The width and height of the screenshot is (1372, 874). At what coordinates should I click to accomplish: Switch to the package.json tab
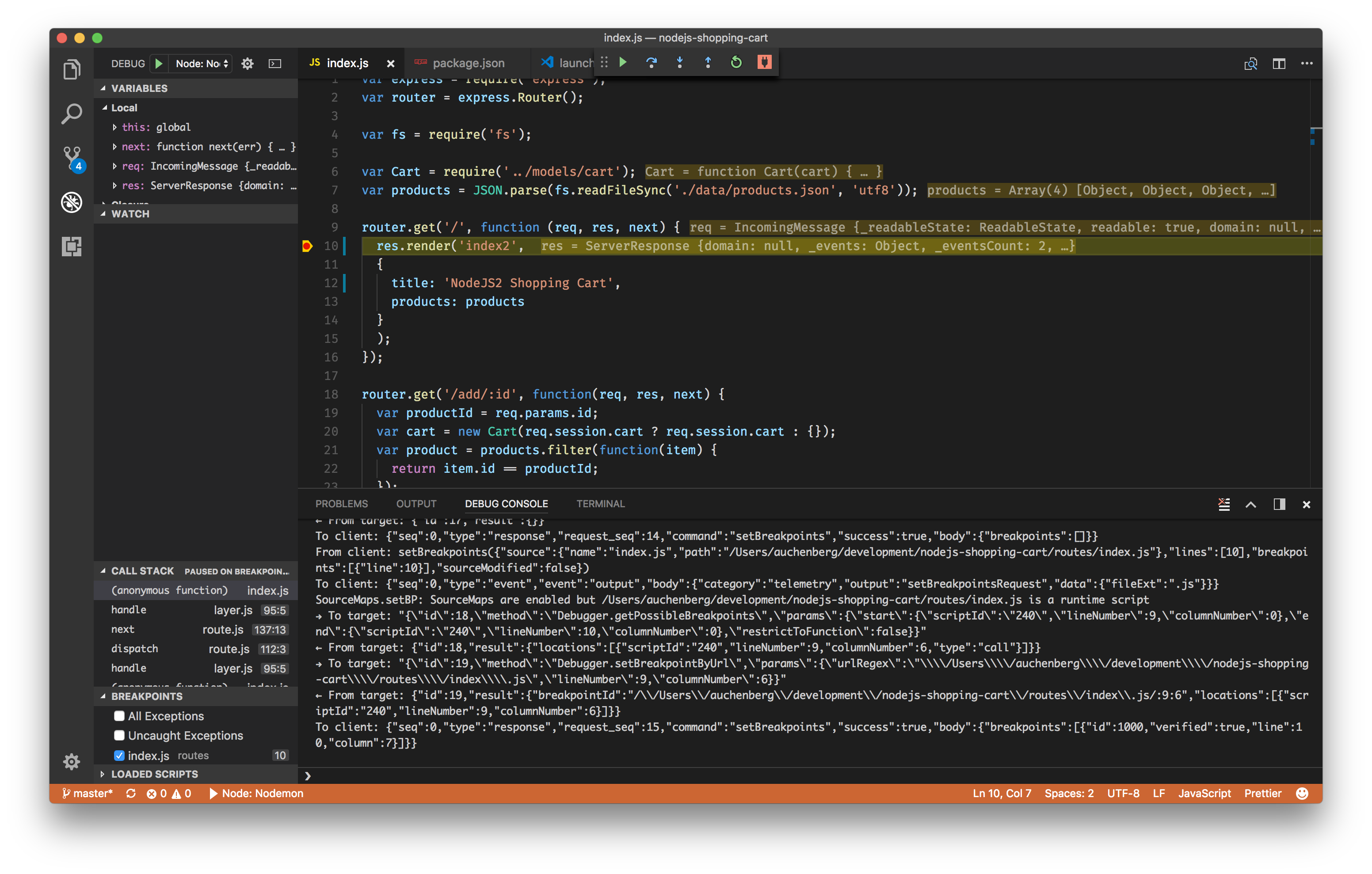pos(467,63)
